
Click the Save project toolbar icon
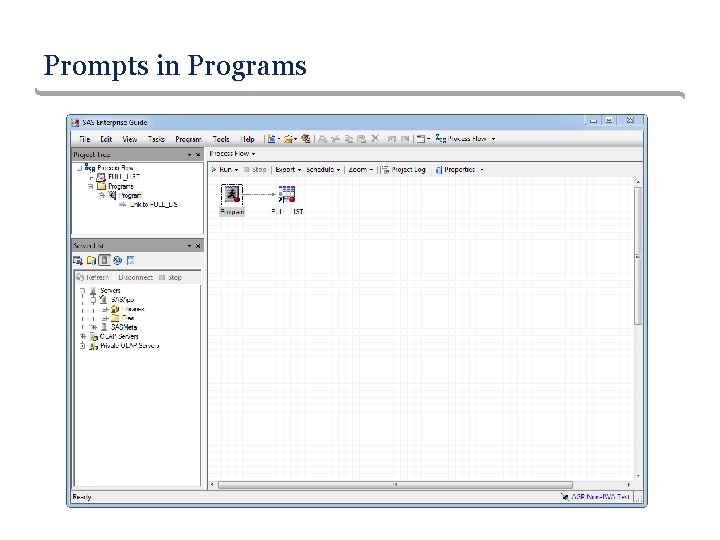pyautogui.click(x=305, y=139)
